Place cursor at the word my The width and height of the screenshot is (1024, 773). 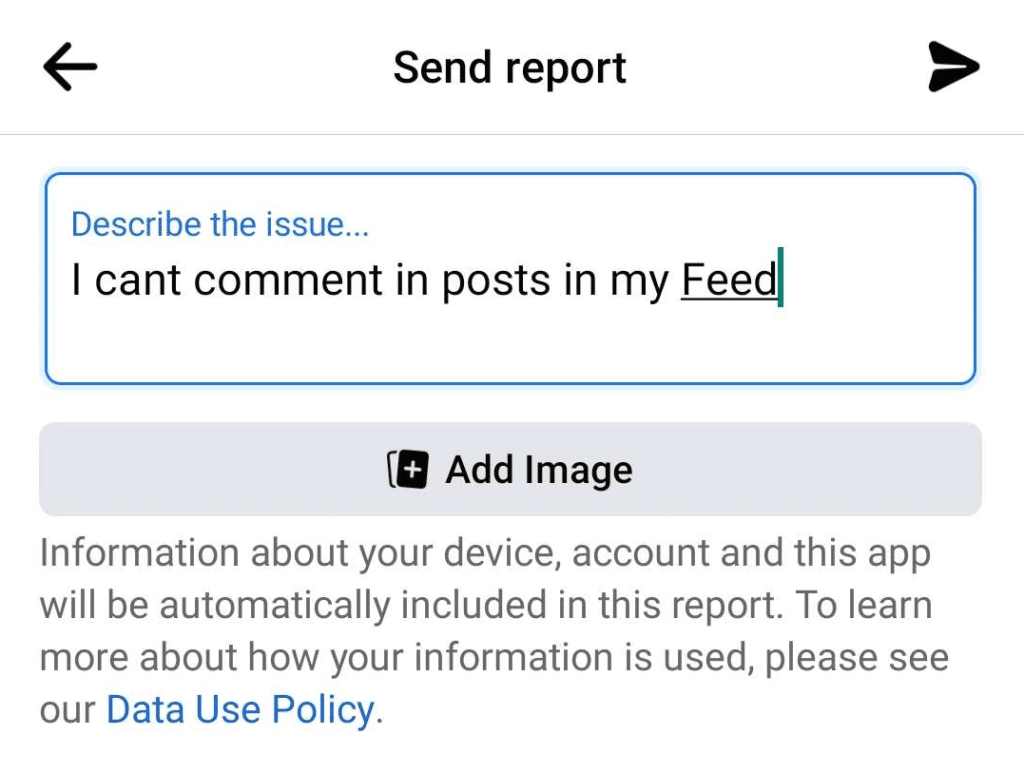tap(639, 282)
